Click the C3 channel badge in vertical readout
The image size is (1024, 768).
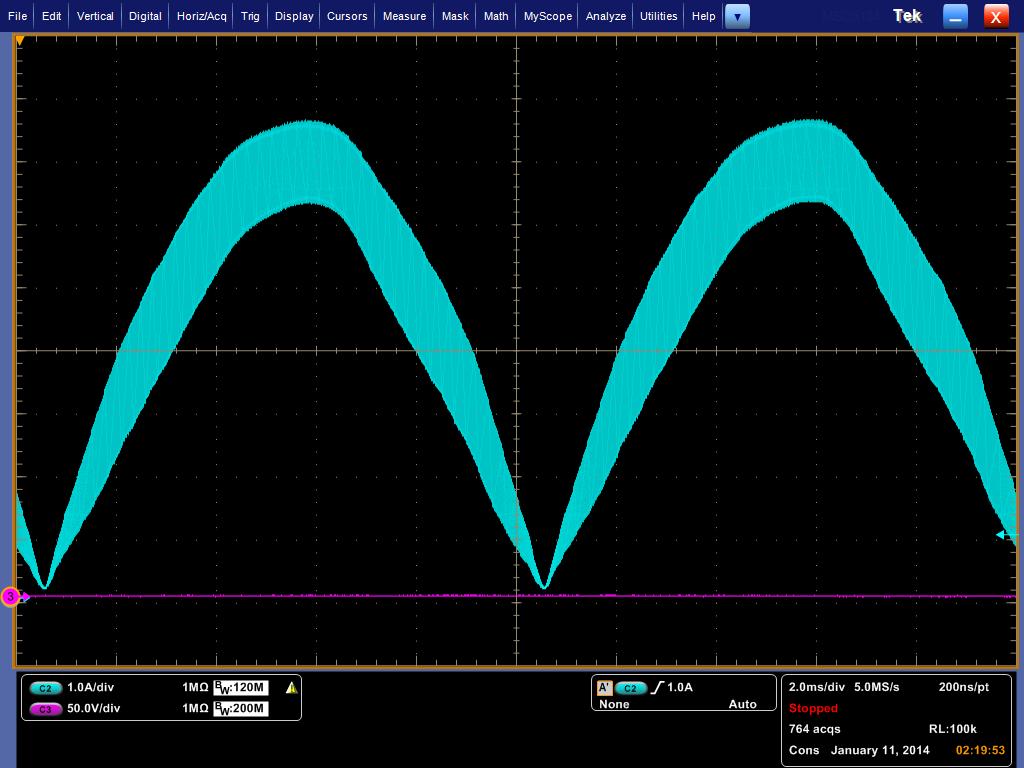click(x=46, y=709)
